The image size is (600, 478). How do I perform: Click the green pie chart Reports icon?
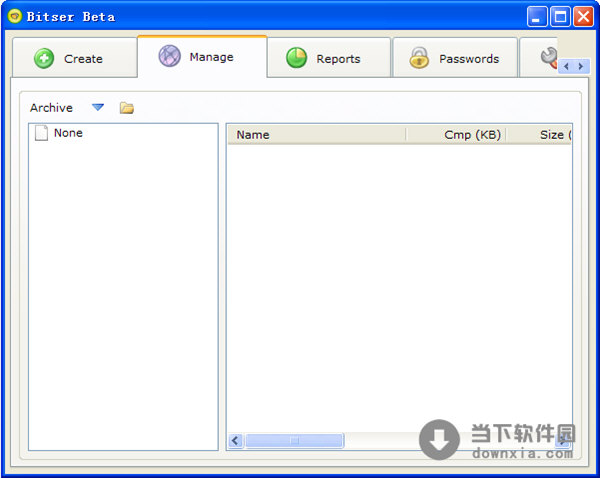tap(297, 58)
